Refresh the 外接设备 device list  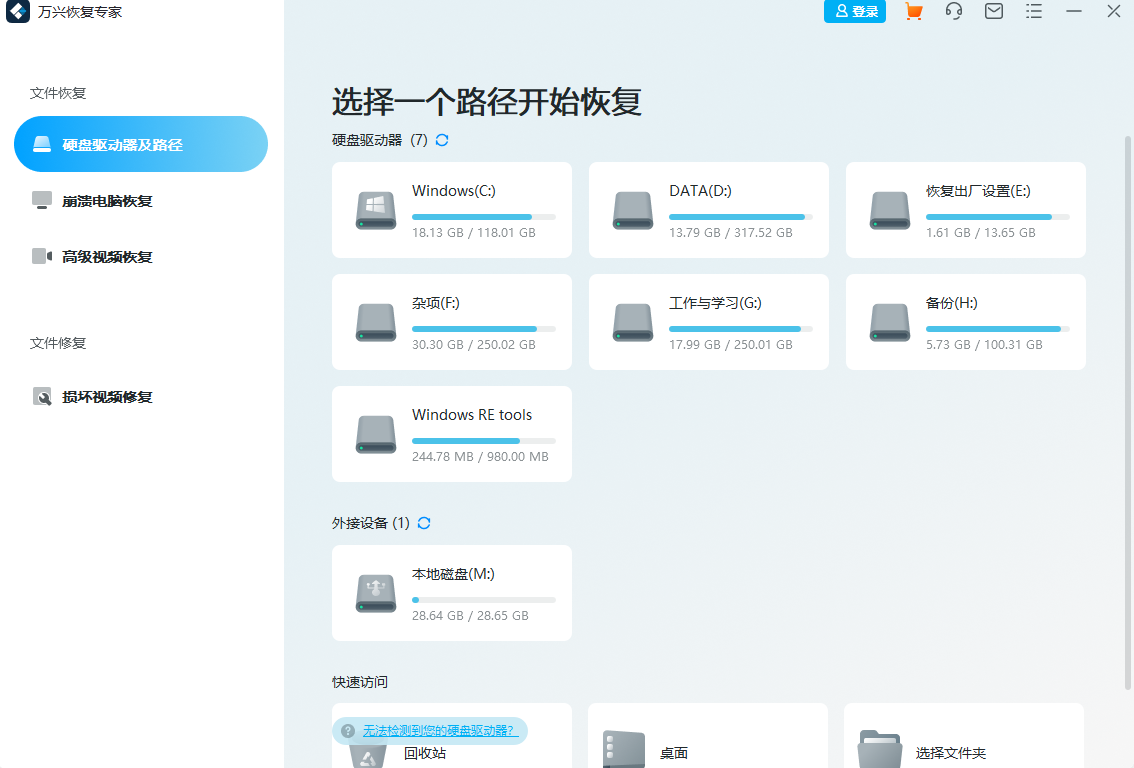click(423, 523)
